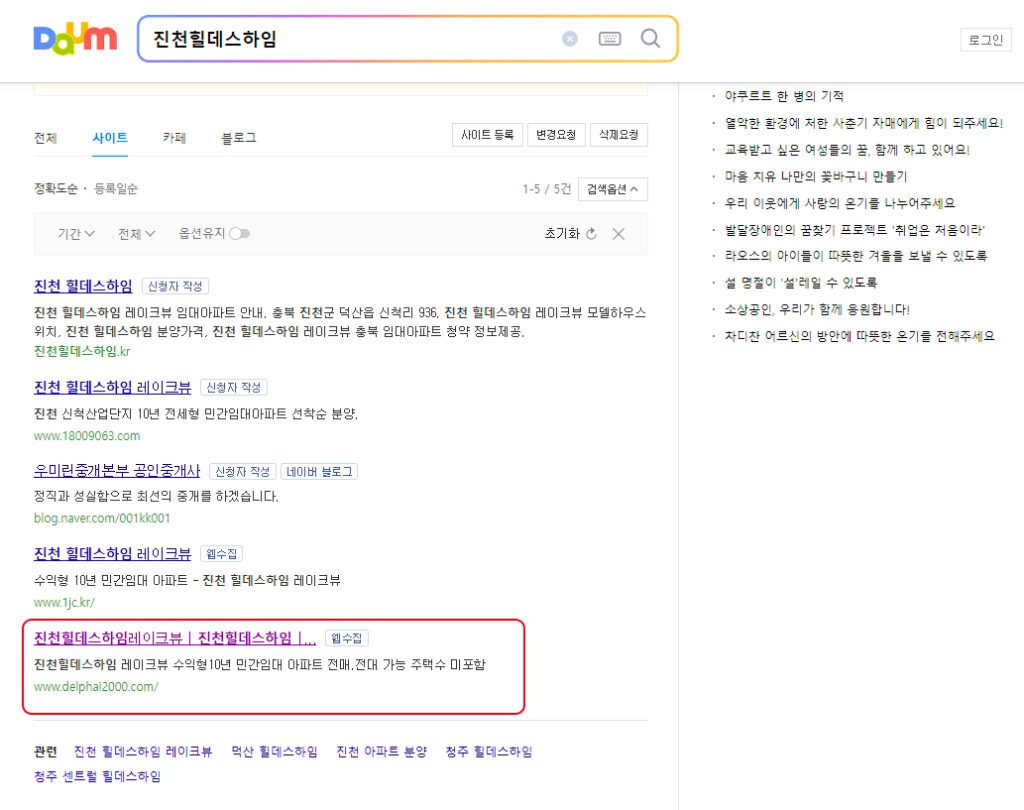
Task: Visit www.delphai2000.com/ link
Action: click(96, 687)
